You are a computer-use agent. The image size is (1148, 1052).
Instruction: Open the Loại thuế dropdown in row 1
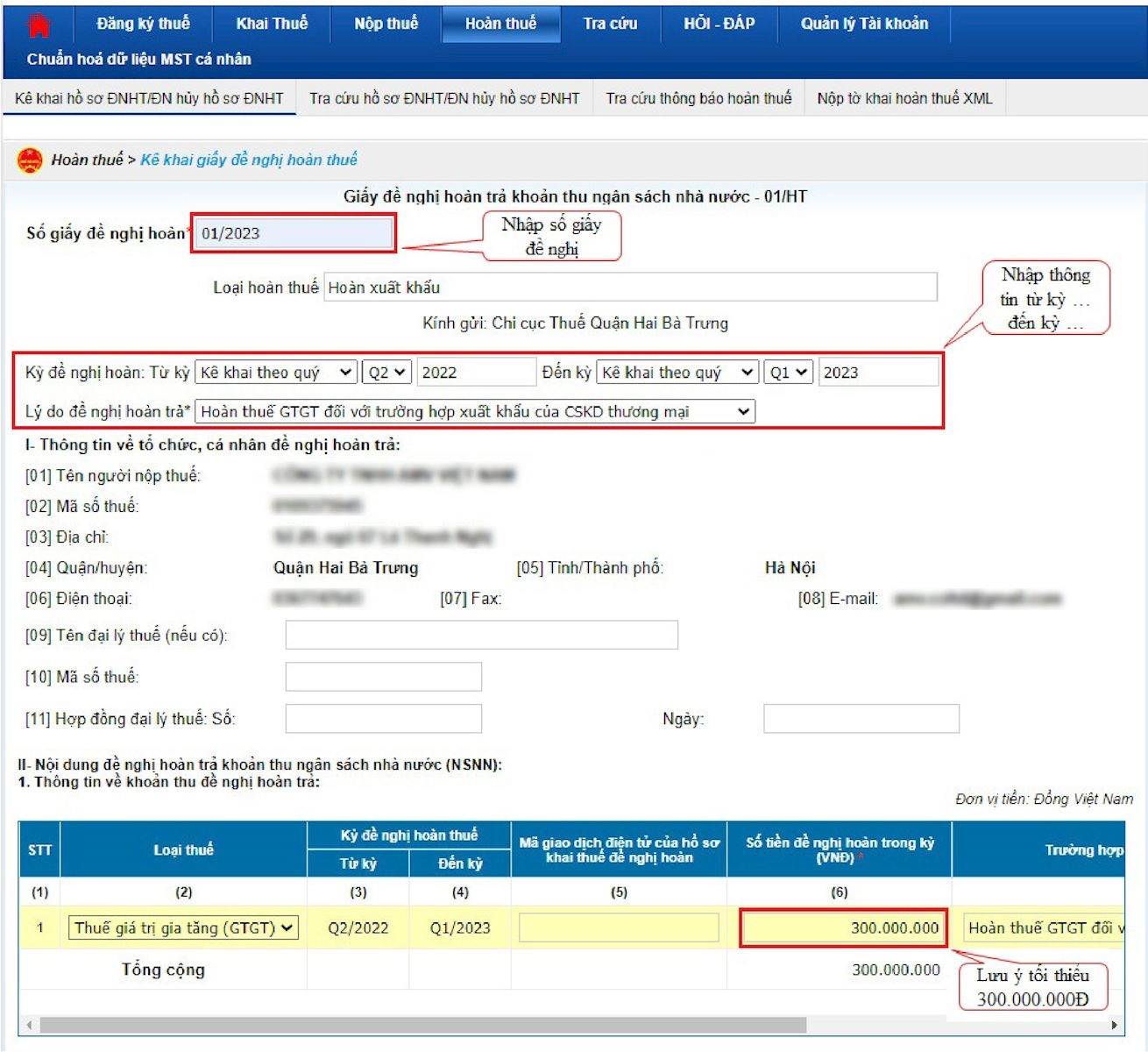pos(183,928)
